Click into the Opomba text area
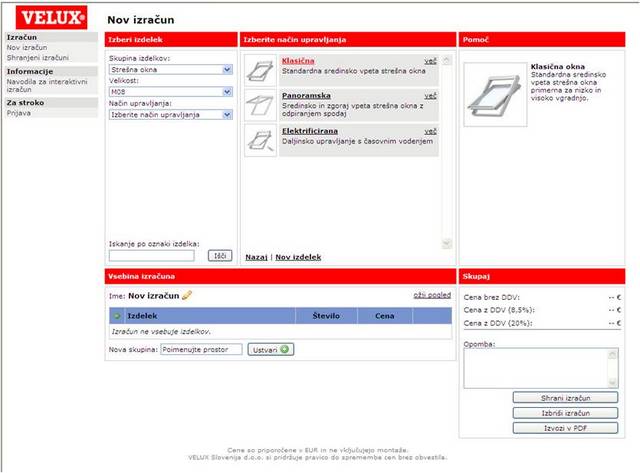The width and height of the screenshot is (640, 473). tap(540, 367)
